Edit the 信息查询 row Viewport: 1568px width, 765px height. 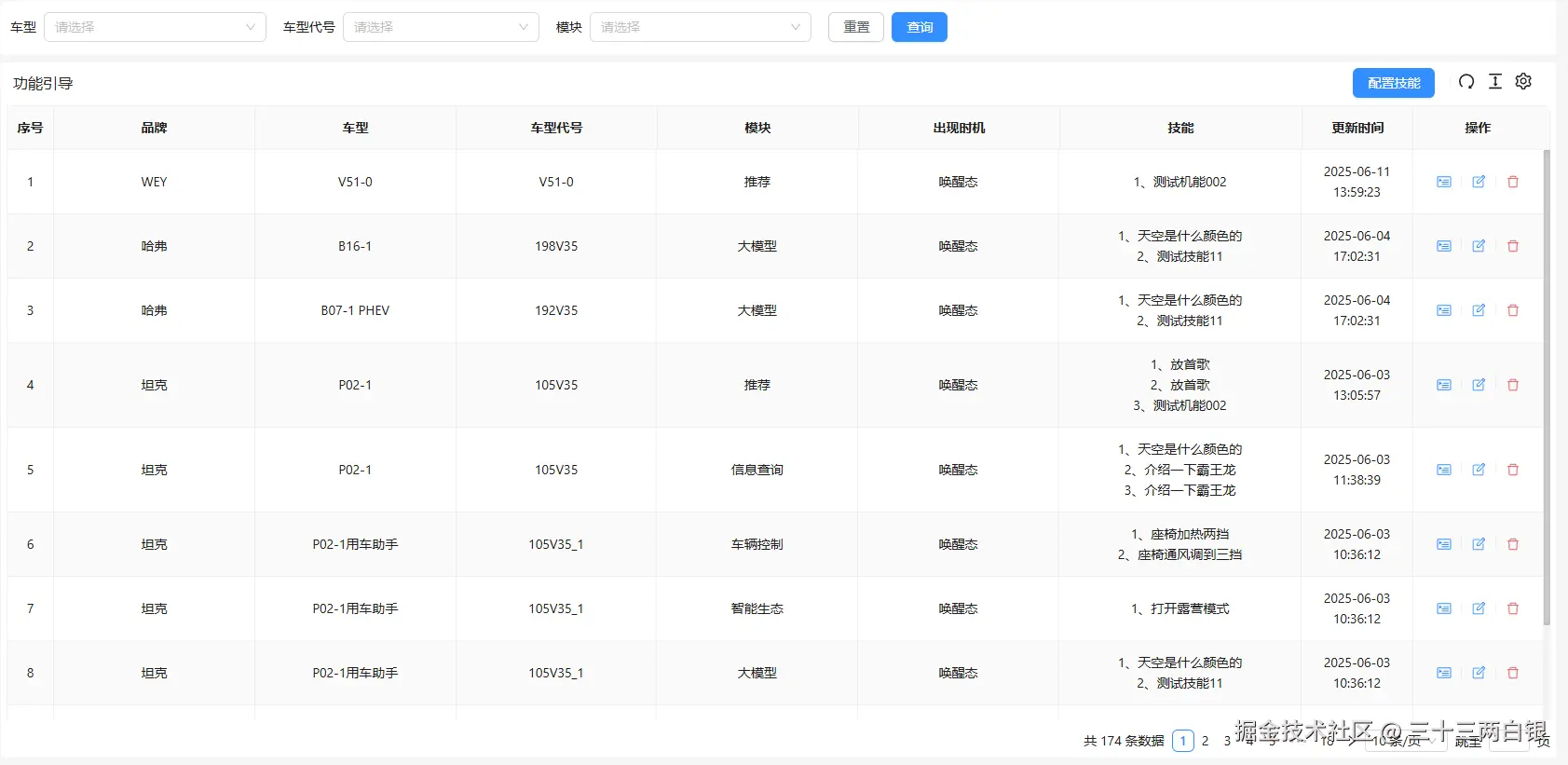click(x=1479, y=470)
